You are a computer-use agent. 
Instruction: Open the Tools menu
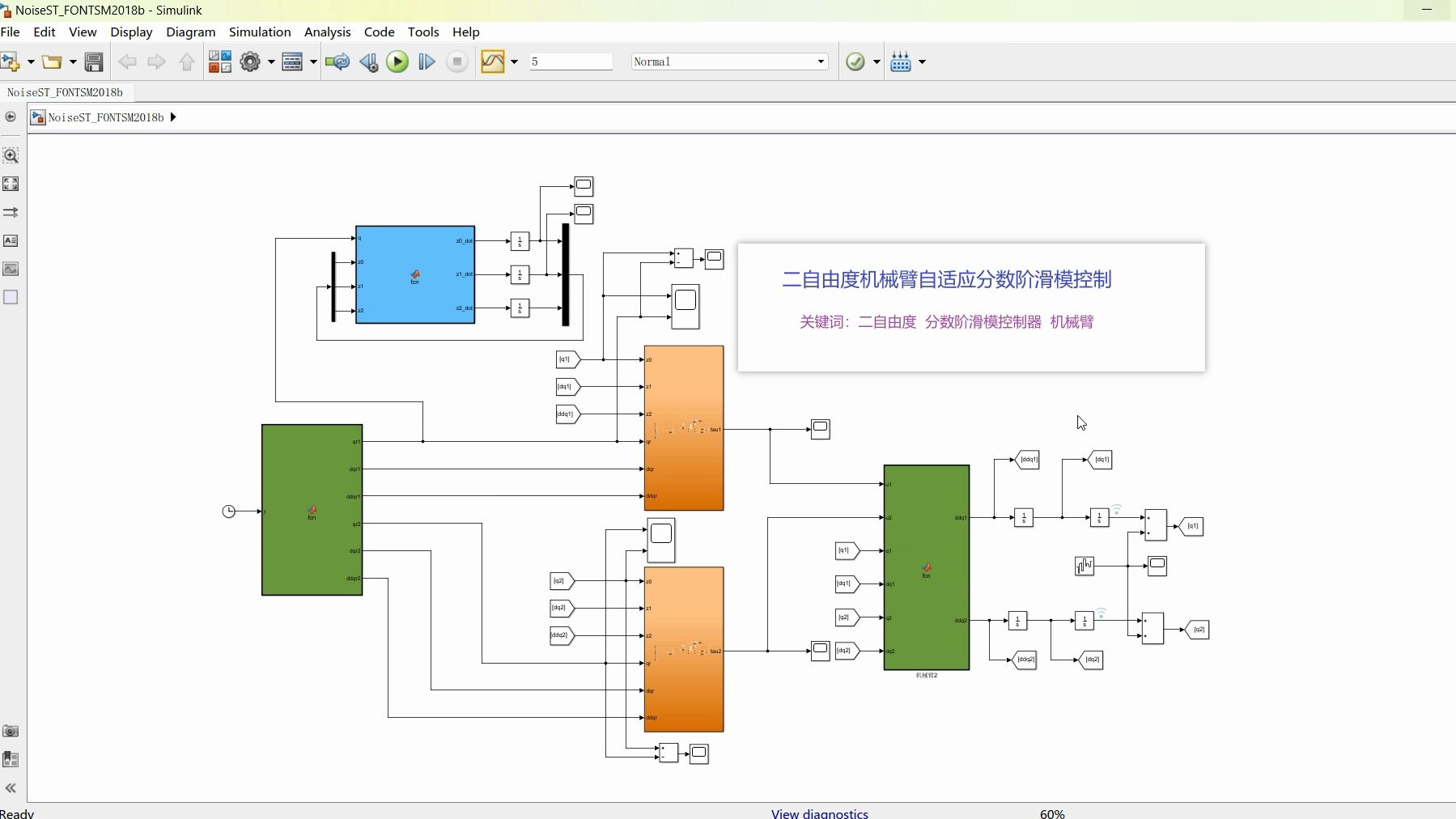423,32
